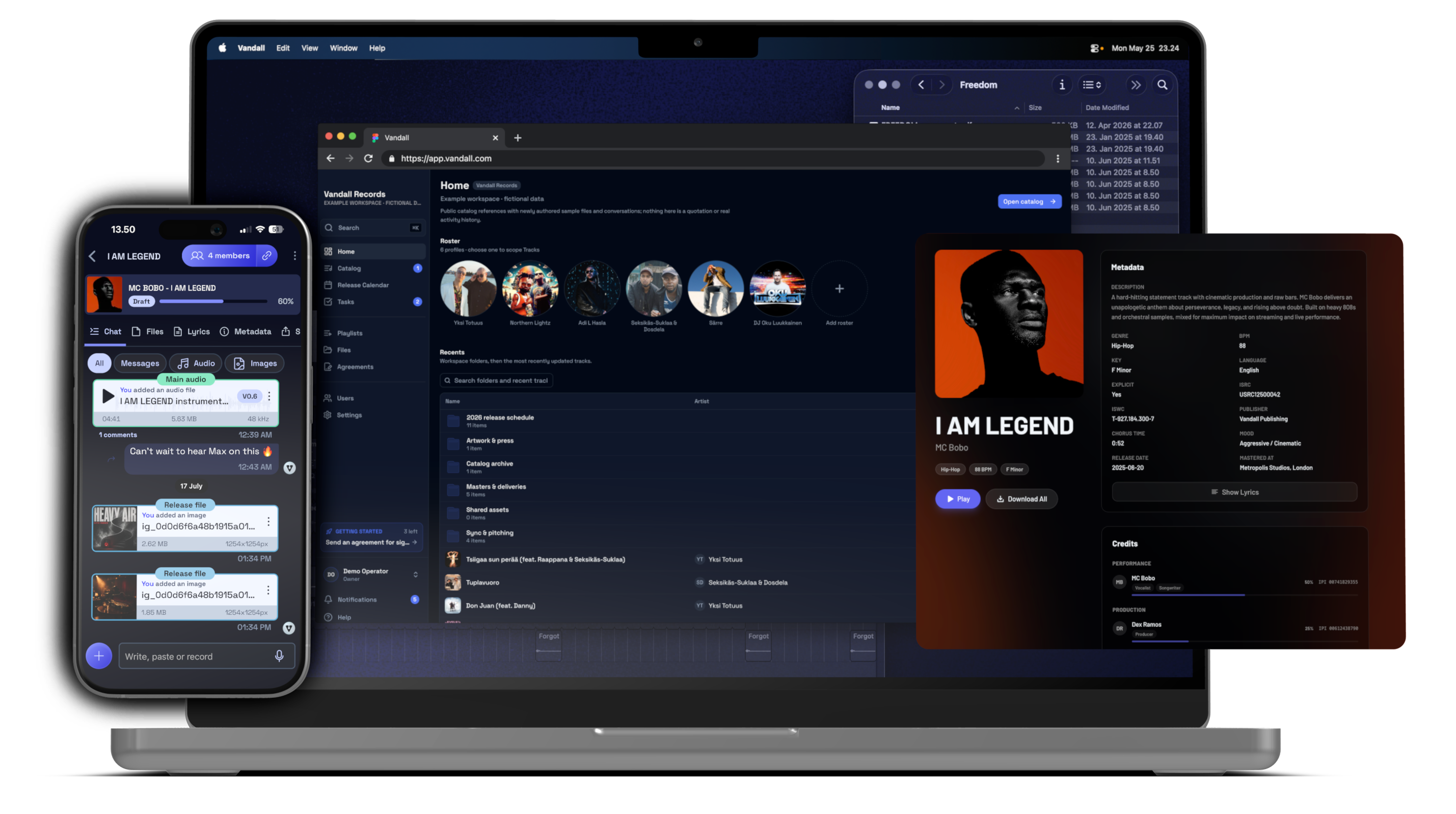1456x814 pixels.
Task: Open Release Calendar in the sidebar
Action: point(372,285)
